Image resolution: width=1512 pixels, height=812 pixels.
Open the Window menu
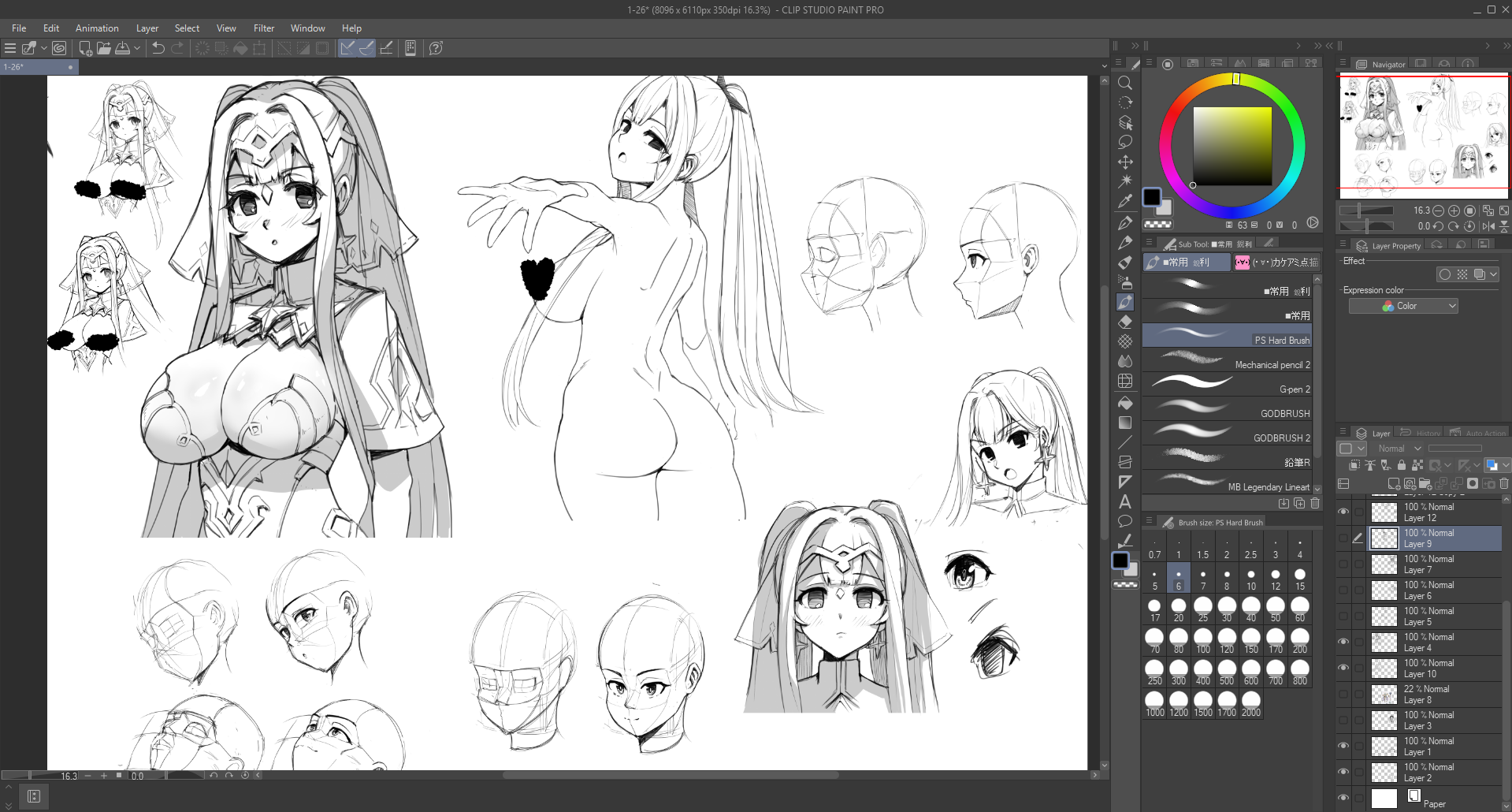(x=307, y=28)
